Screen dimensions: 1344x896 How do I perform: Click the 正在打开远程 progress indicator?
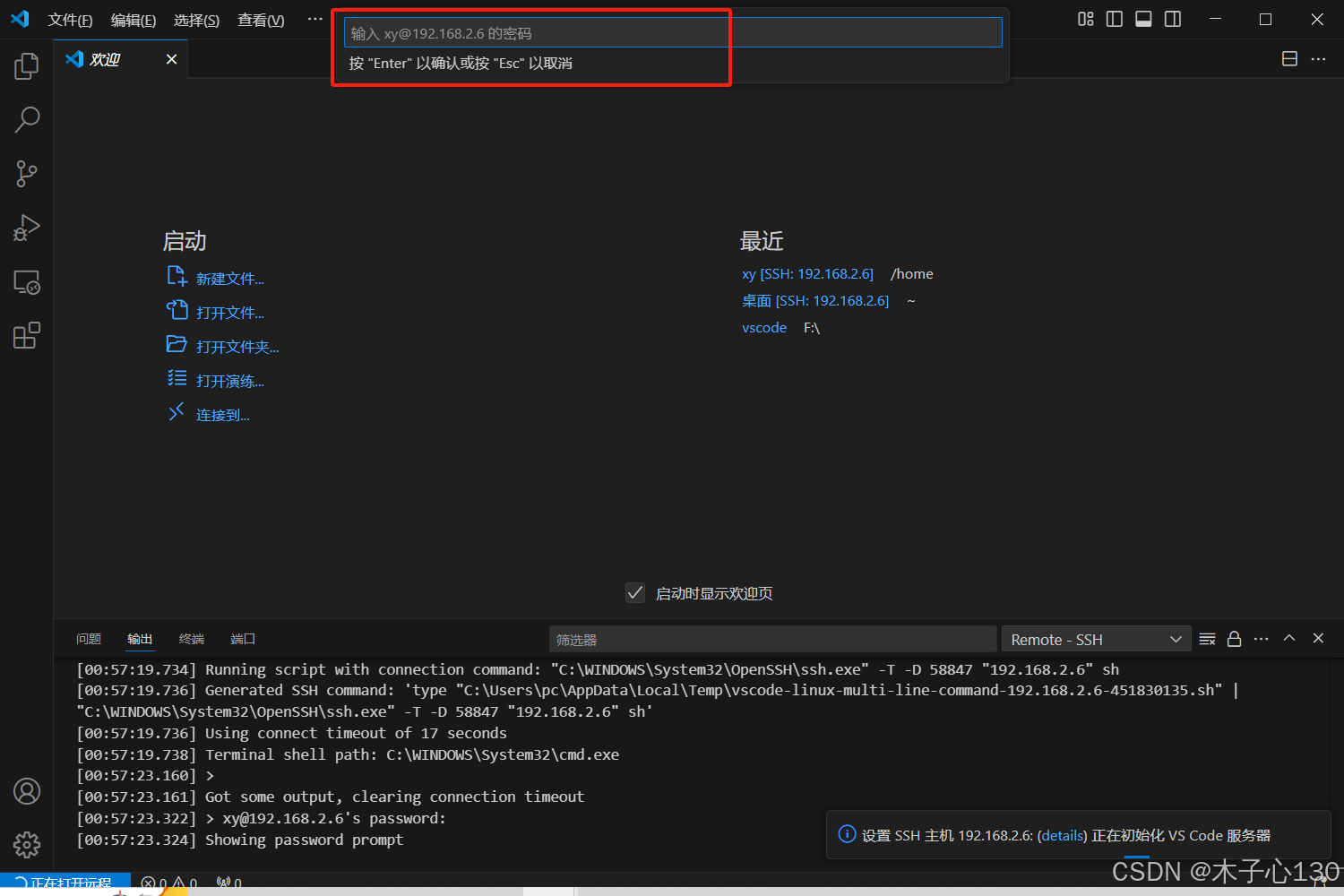tap(65, 882)
